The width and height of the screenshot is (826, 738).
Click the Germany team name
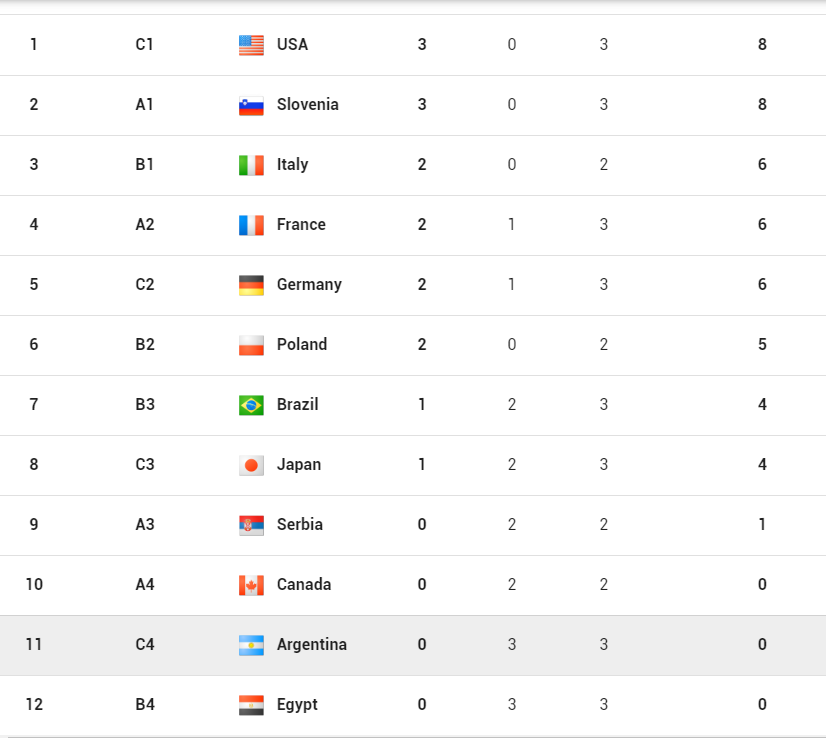tap(309, 285)
